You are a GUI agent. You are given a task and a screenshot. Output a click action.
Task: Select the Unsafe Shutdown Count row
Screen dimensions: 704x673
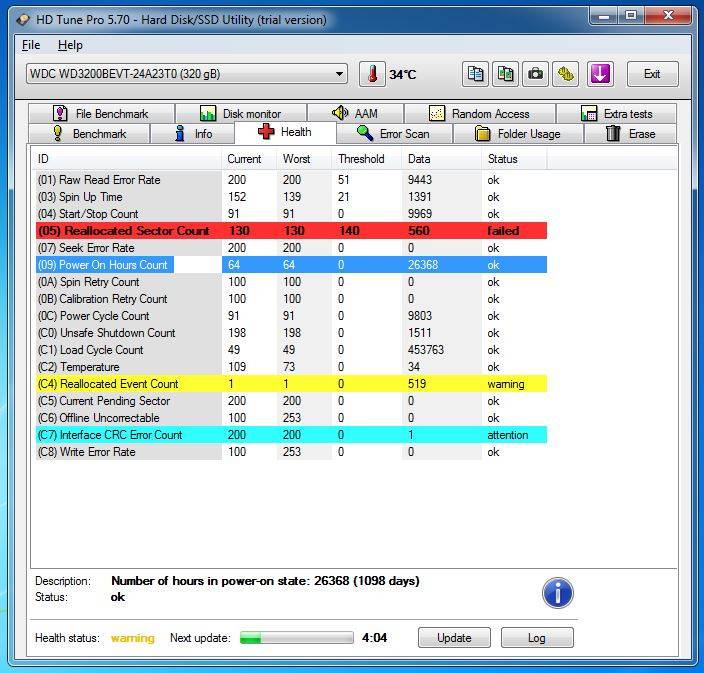pos(291,333)
